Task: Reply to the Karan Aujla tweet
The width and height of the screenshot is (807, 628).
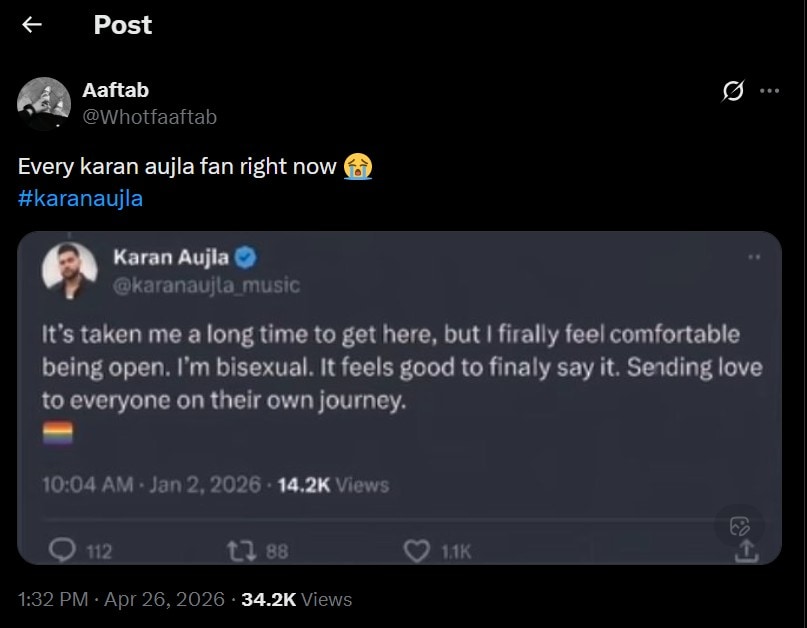Action: pos(62,548)
